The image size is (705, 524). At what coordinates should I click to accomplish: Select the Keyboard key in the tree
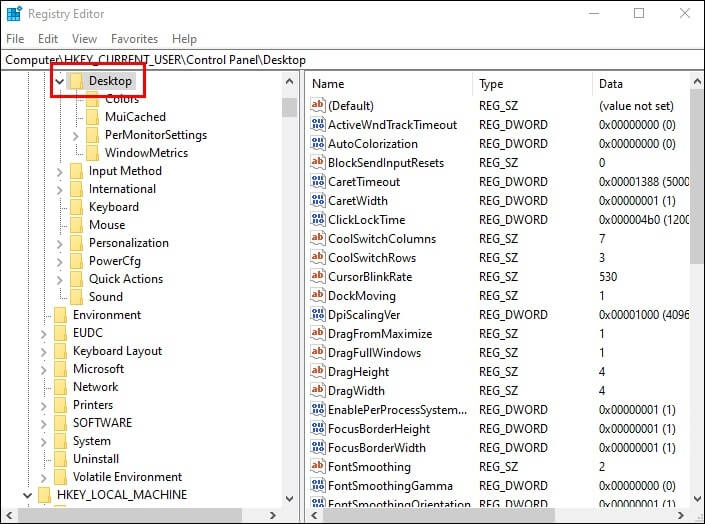tap(114, 207)
